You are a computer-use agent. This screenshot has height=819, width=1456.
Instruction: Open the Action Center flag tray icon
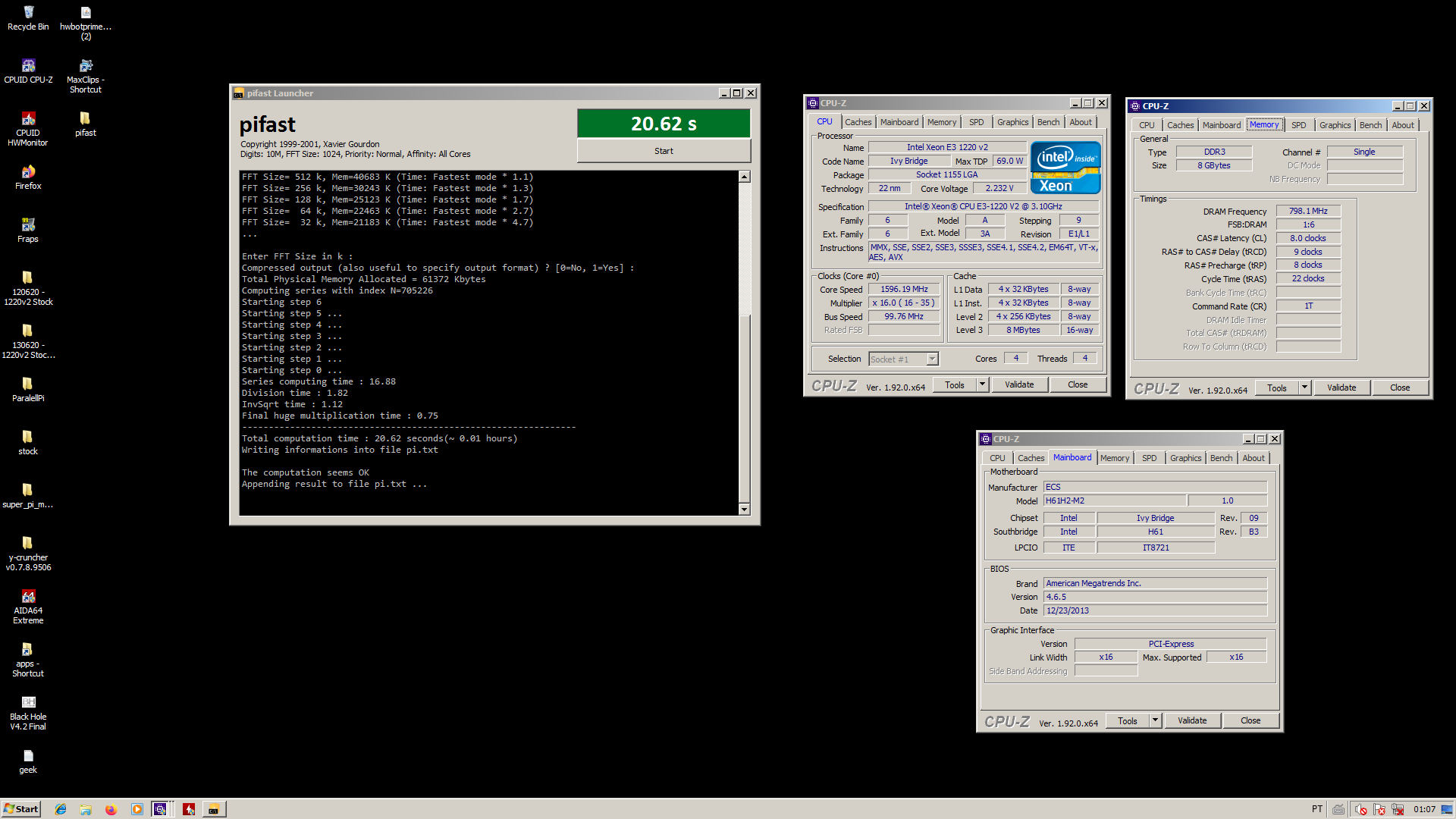point(1379,809)
